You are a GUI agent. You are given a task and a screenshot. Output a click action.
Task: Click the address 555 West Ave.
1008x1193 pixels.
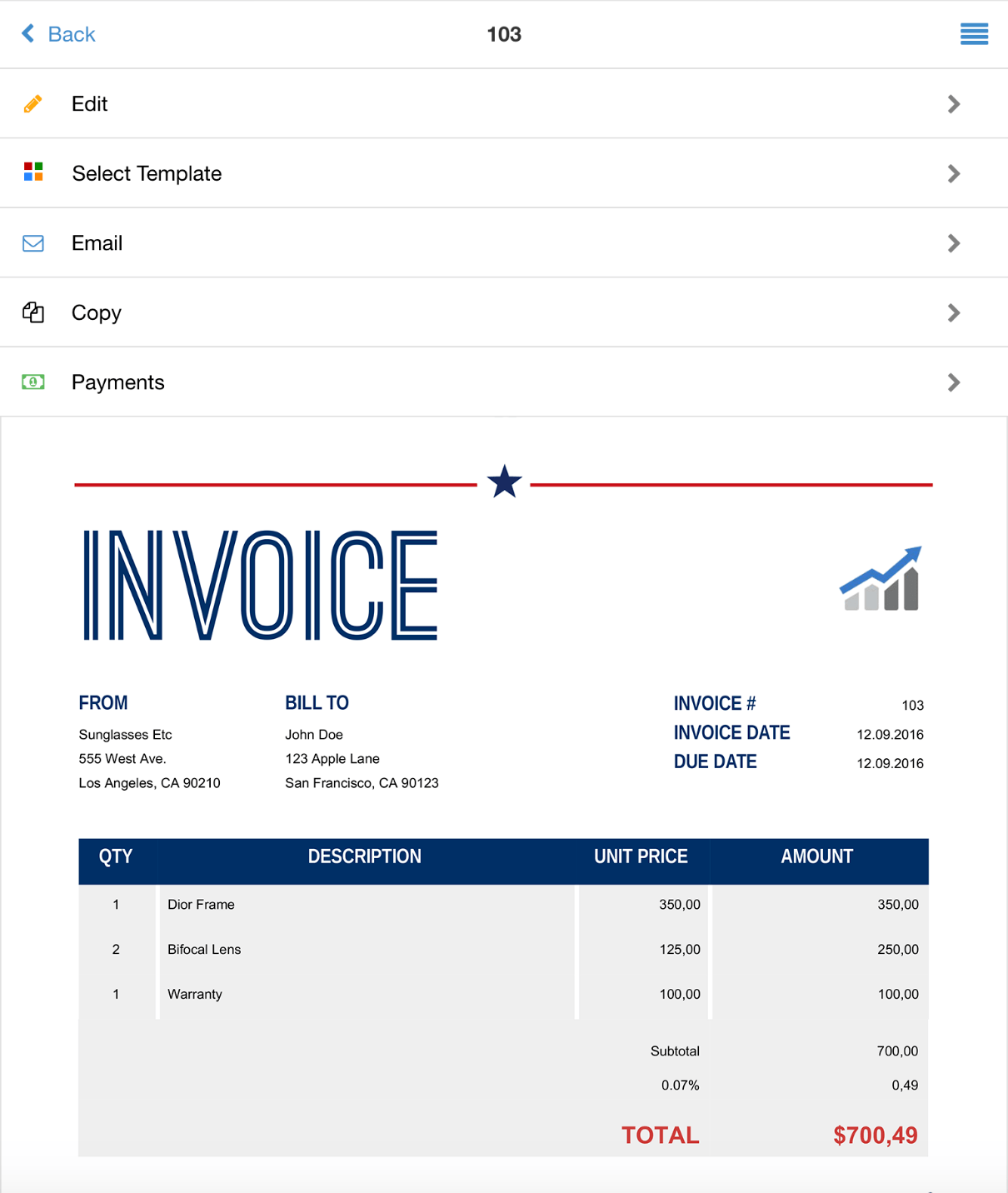(x=122, y=758)
